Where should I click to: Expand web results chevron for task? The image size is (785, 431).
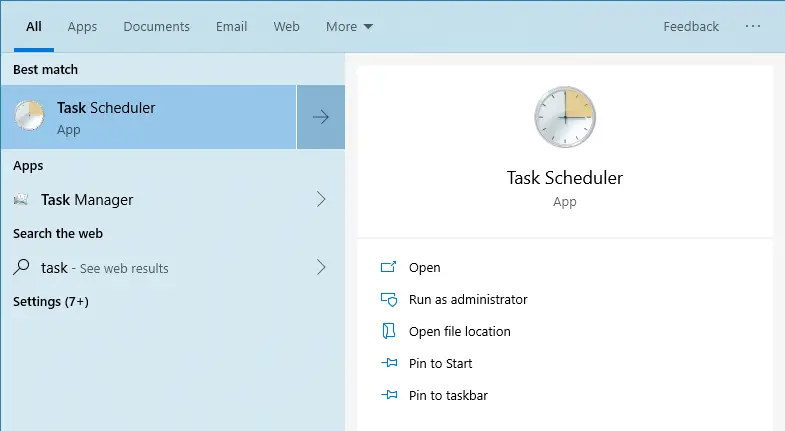321,267
